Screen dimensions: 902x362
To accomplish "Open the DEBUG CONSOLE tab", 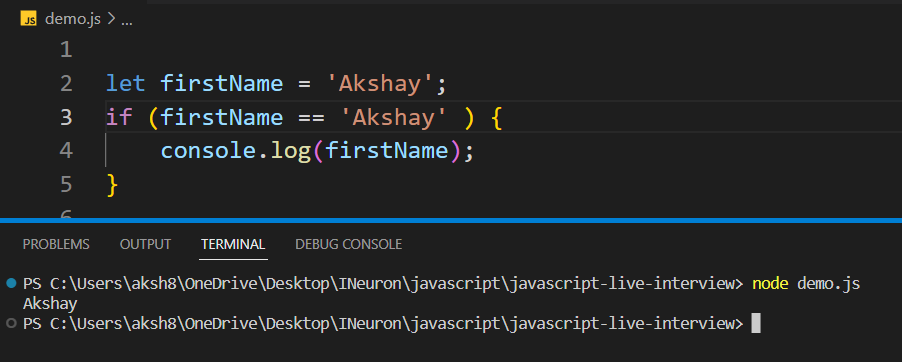I will click(x=348, y=244).
